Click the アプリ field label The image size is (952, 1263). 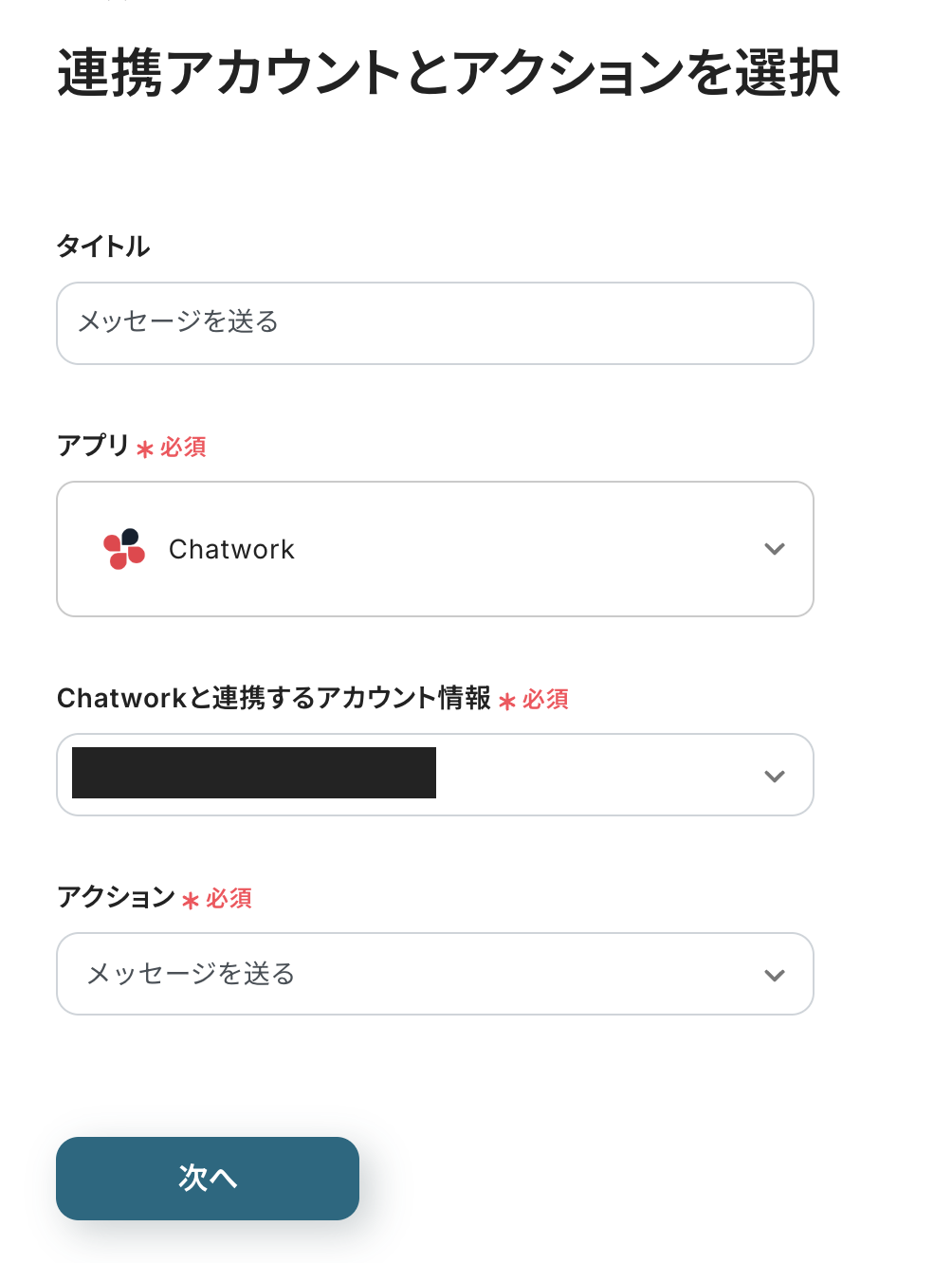(x=93, y=446)
